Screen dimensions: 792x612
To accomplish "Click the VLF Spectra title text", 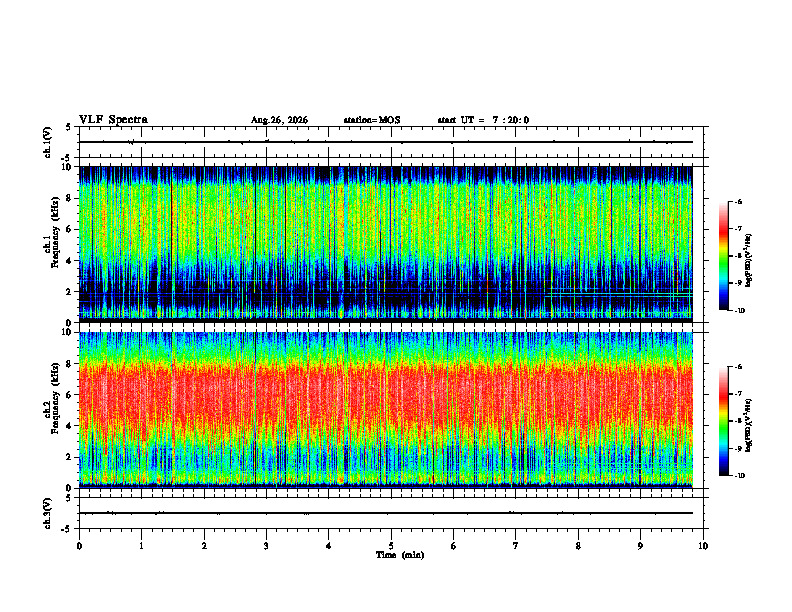I will coord(113,120).
